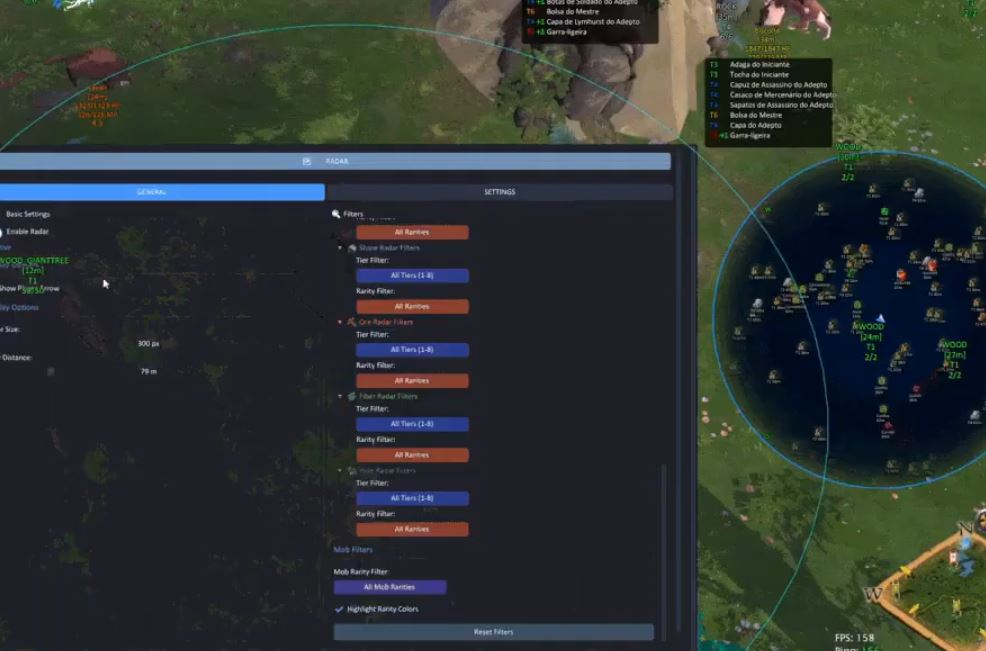Click the player arrow at radar center

(880, 318)
